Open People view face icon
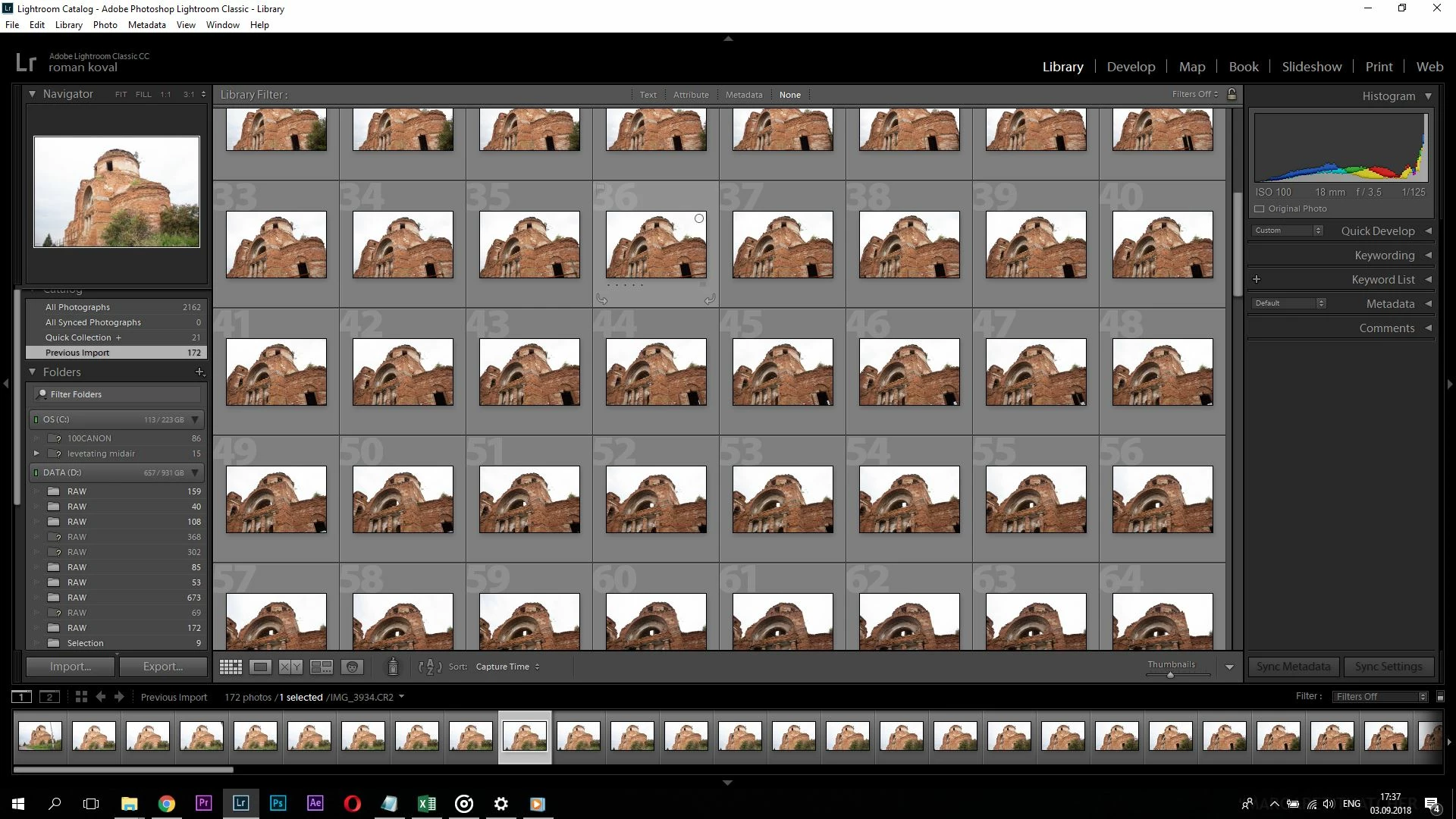The height and width of the screenshot is (819, 1456). click(352, 667)
